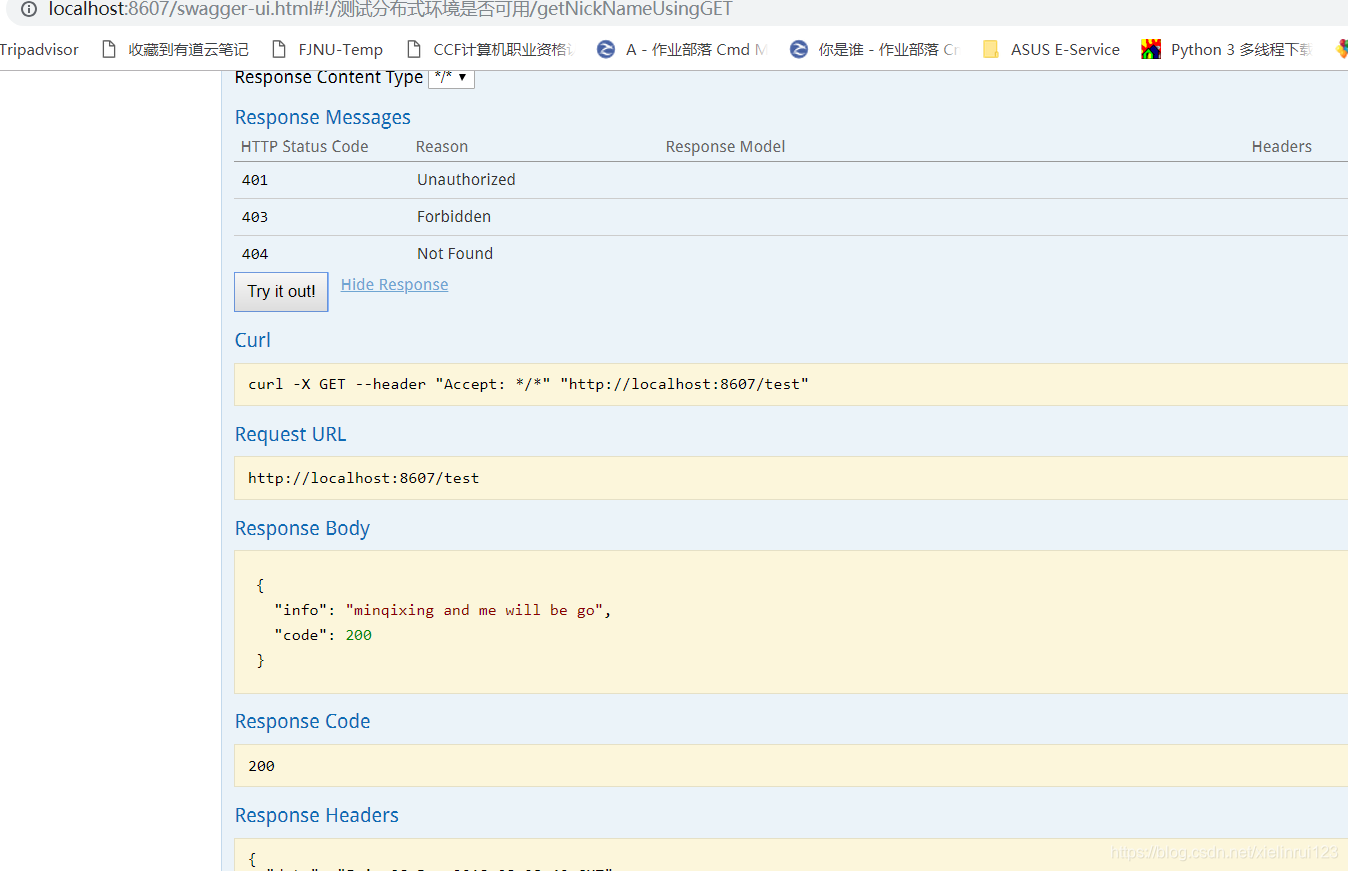This screenshot has width=1348, height=871.
Task: Open the Python 3 多线程下载 bookmark
Action: 1226,49
